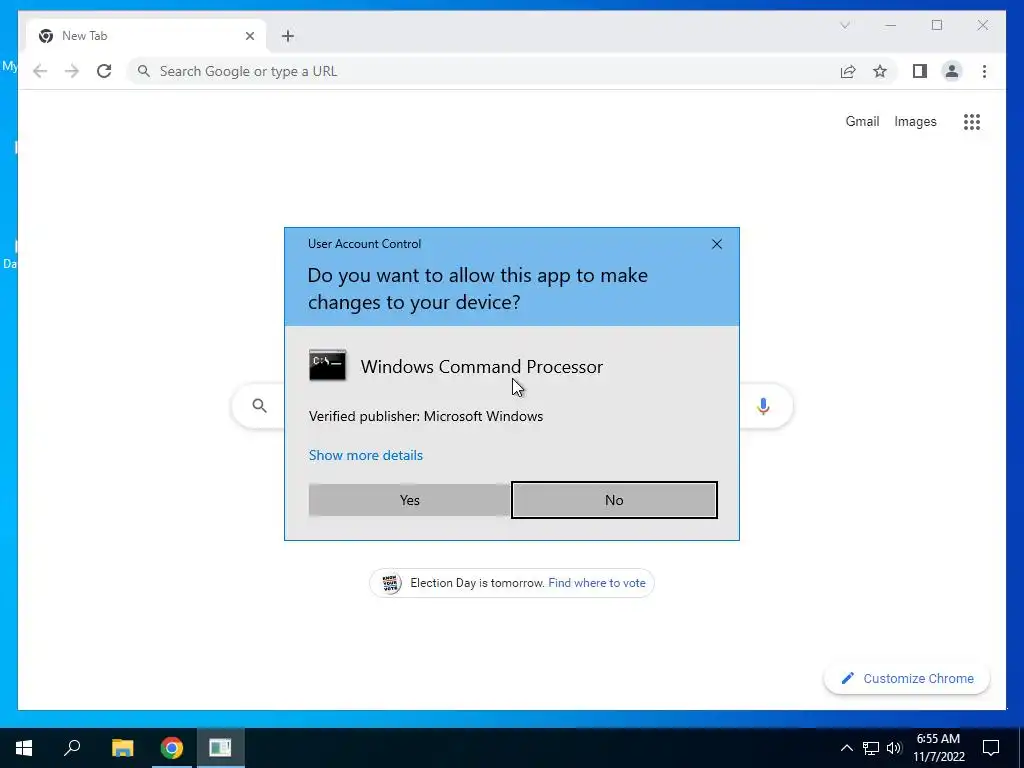Open taskbar search

(x=72, y=748)
